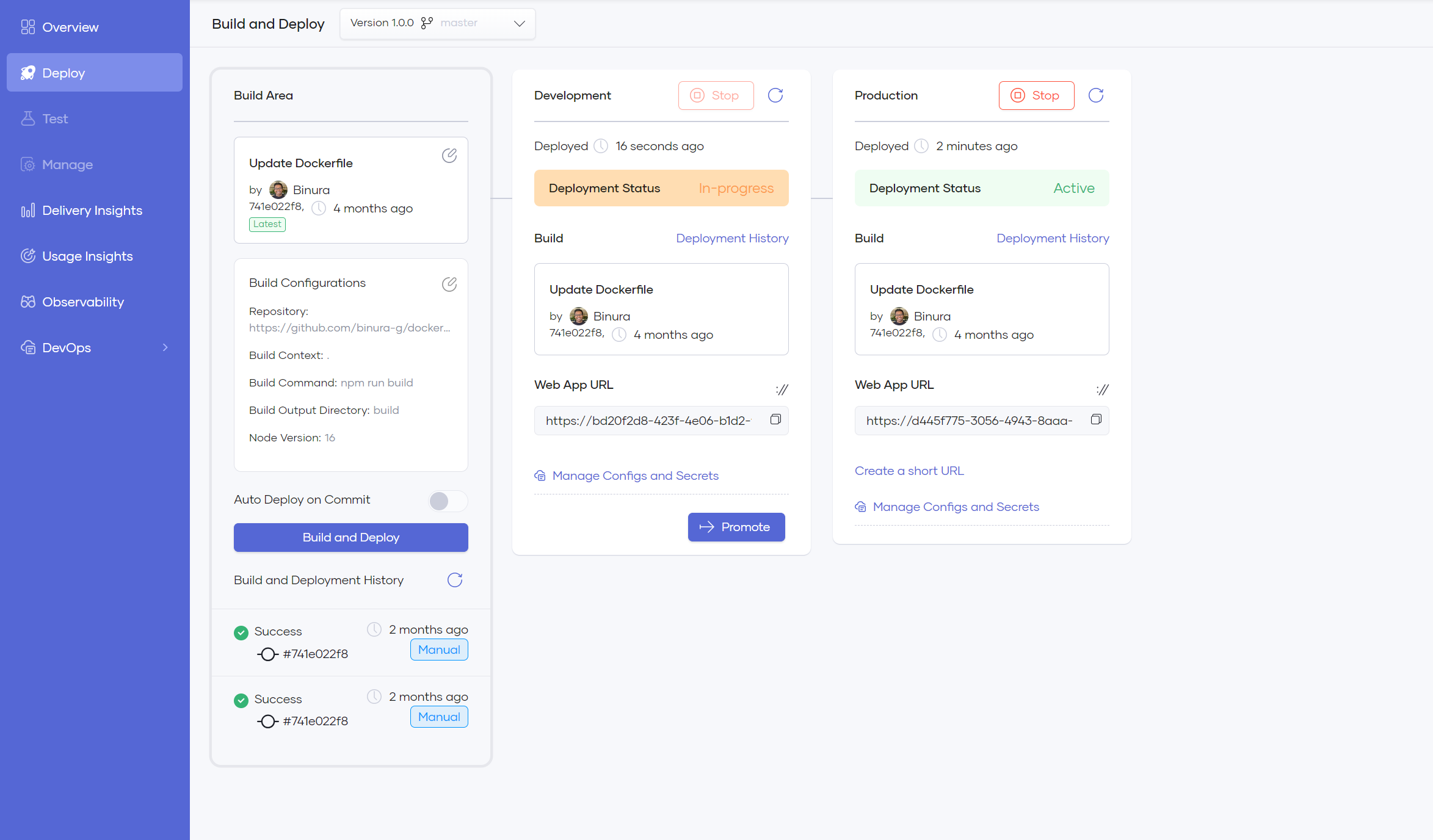The width and height of the screenshot is (1433, 840).
Task: Click the commit node icon of first history entry
Action: tap(267, 654)
